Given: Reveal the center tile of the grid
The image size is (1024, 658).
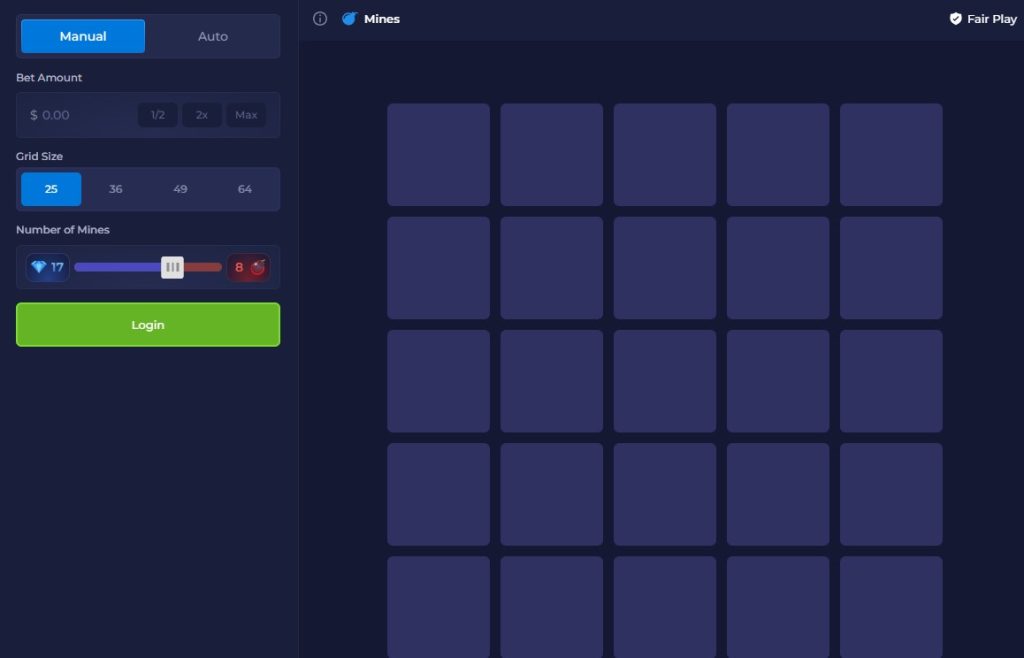Looking at the screenshot, I should pyautogui.click(x=665, y=381).
